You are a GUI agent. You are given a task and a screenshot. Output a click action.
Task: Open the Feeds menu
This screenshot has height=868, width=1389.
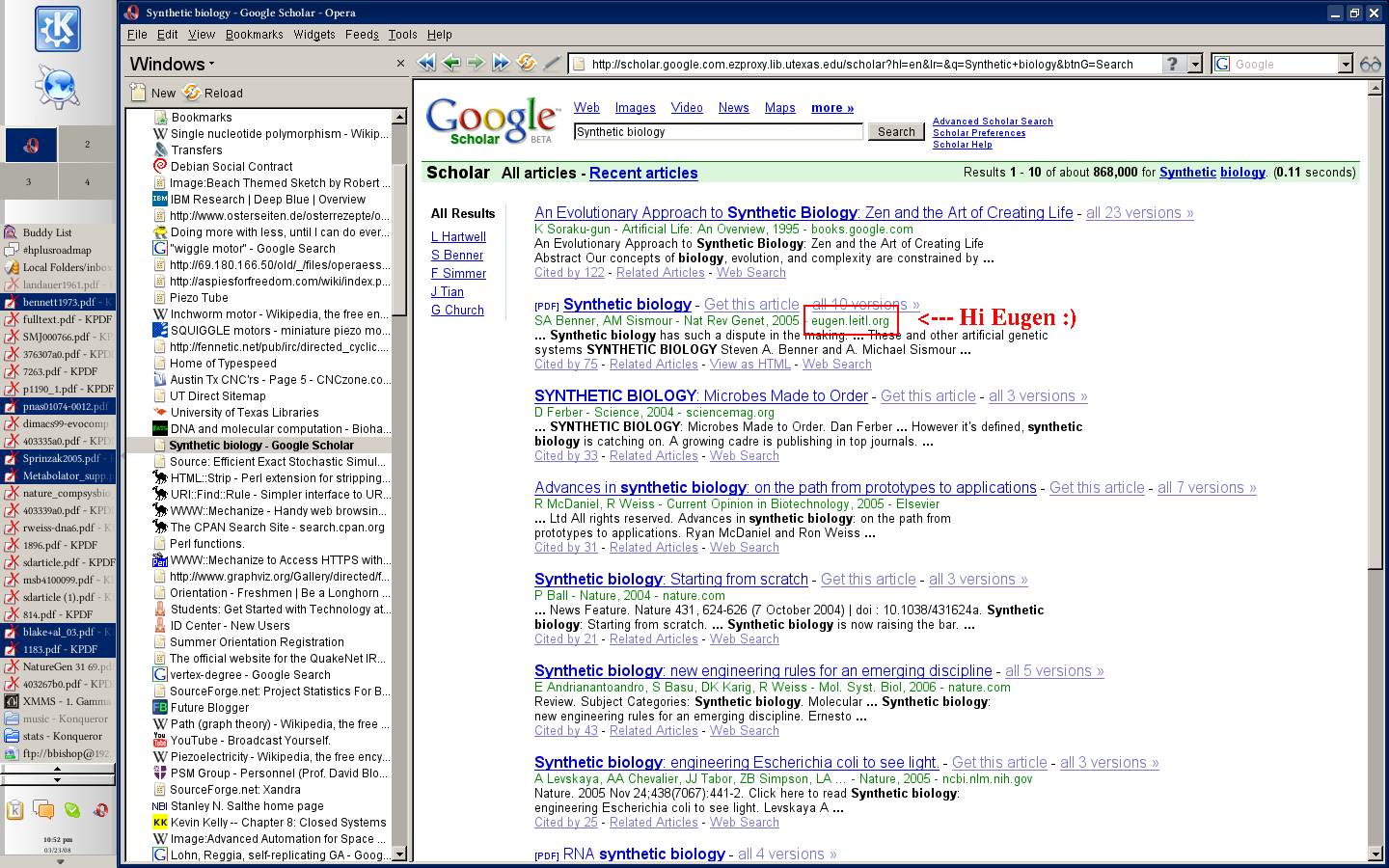pyautogui.click(x=362, y=35)
